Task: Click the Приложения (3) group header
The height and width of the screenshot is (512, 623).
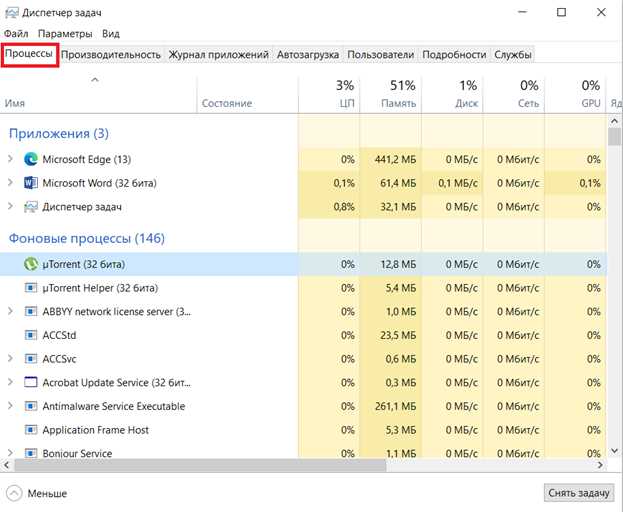Action: point(59,133)
